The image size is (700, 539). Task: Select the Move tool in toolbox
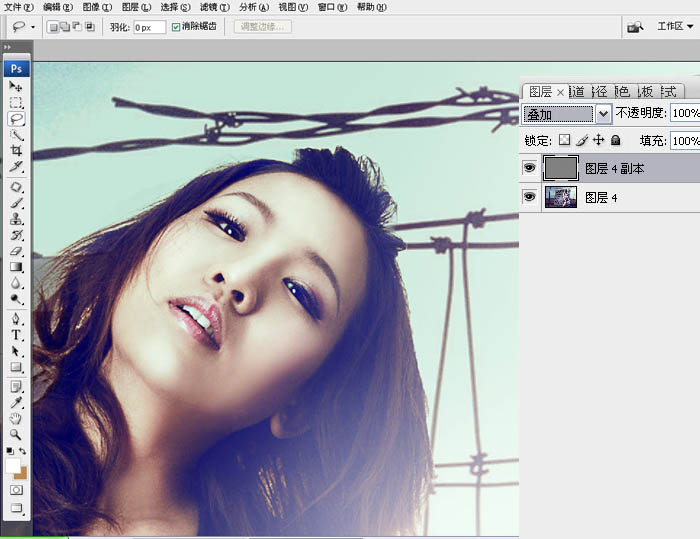pos(16,88)
